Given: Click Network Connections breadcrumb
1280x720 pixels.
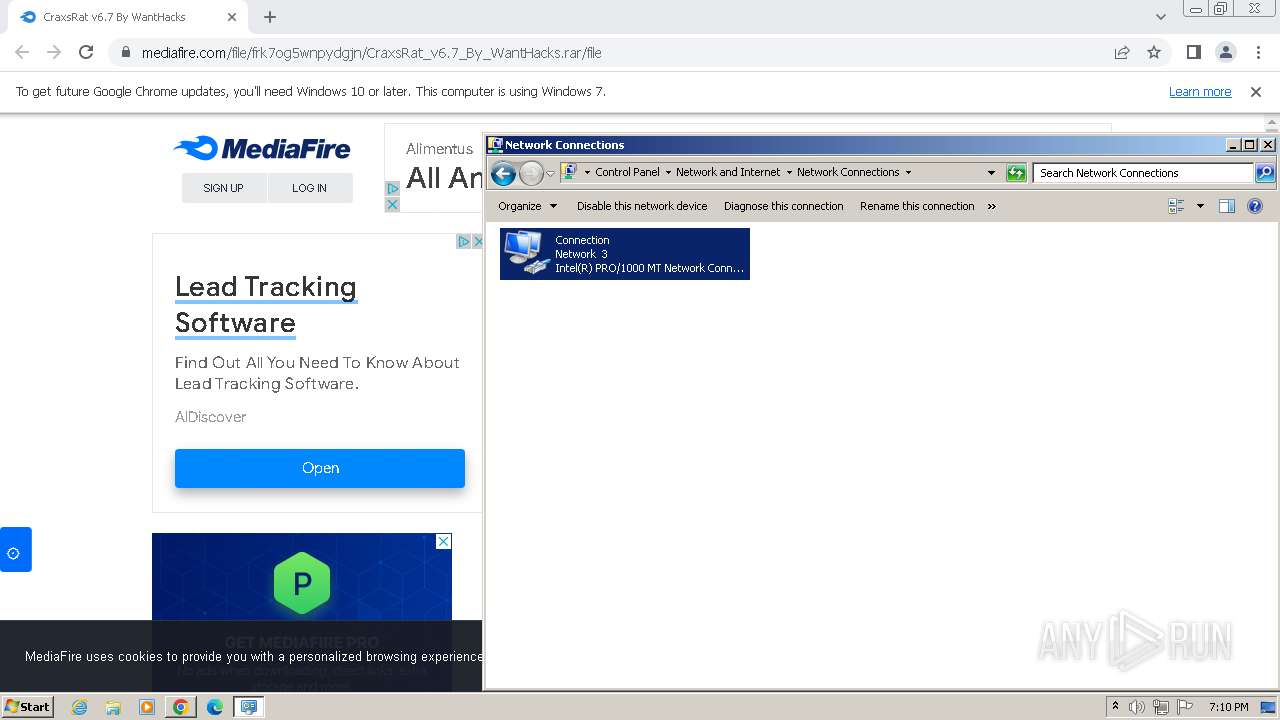Looking at the screenshot, I should pyautogui.click(x=848, y=172).
